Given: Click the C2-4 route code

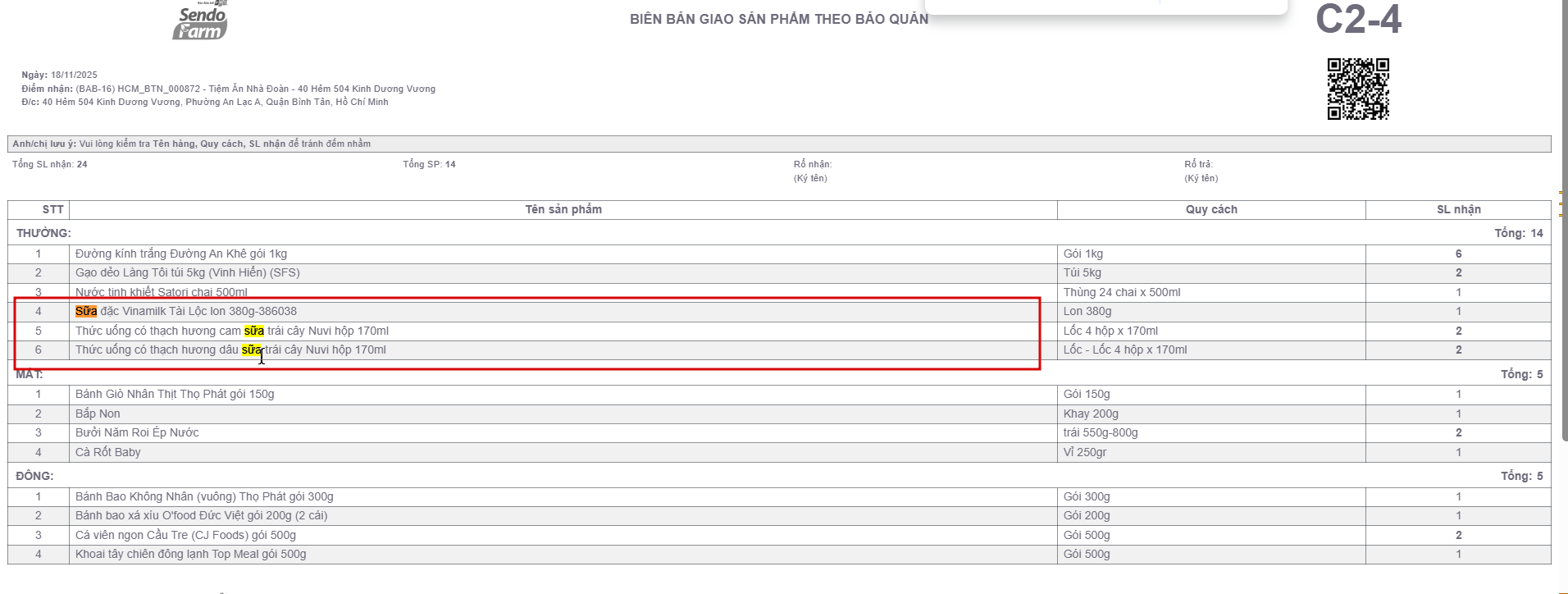Looking at the screenshot, I should [1358, 19].
